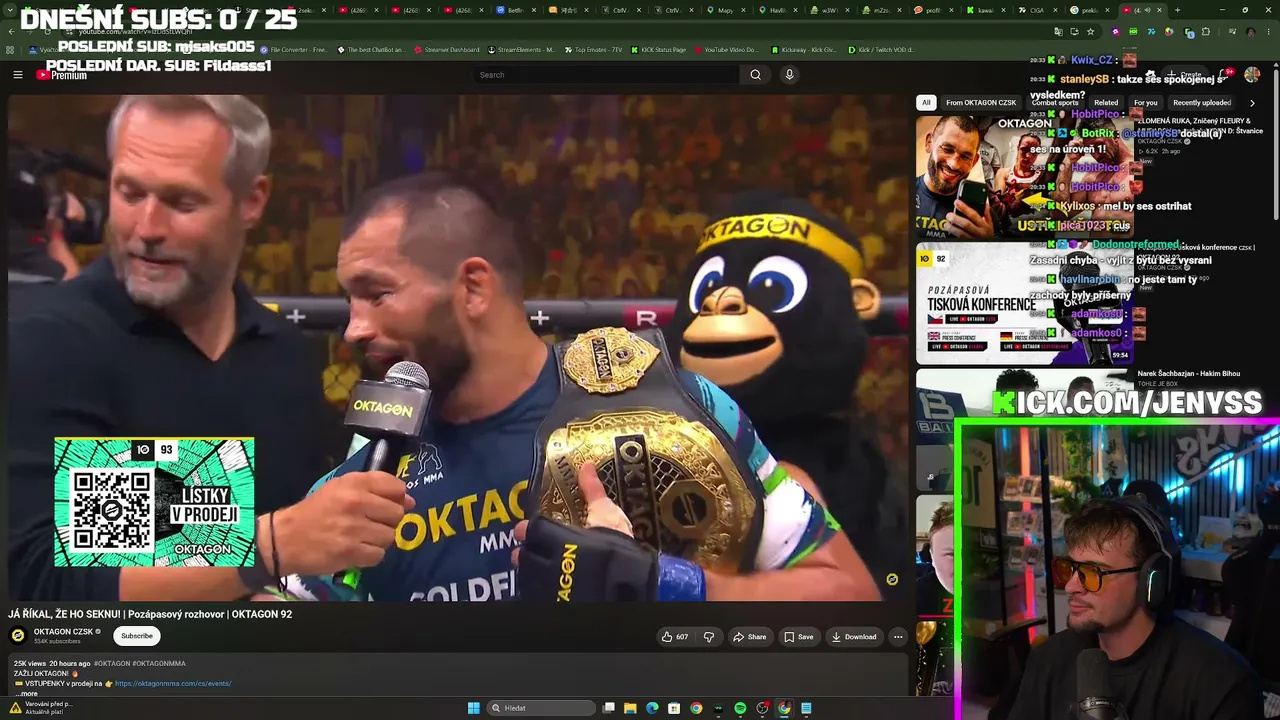Open the OKTAGON CZSK channel name link

pos(64,632)
